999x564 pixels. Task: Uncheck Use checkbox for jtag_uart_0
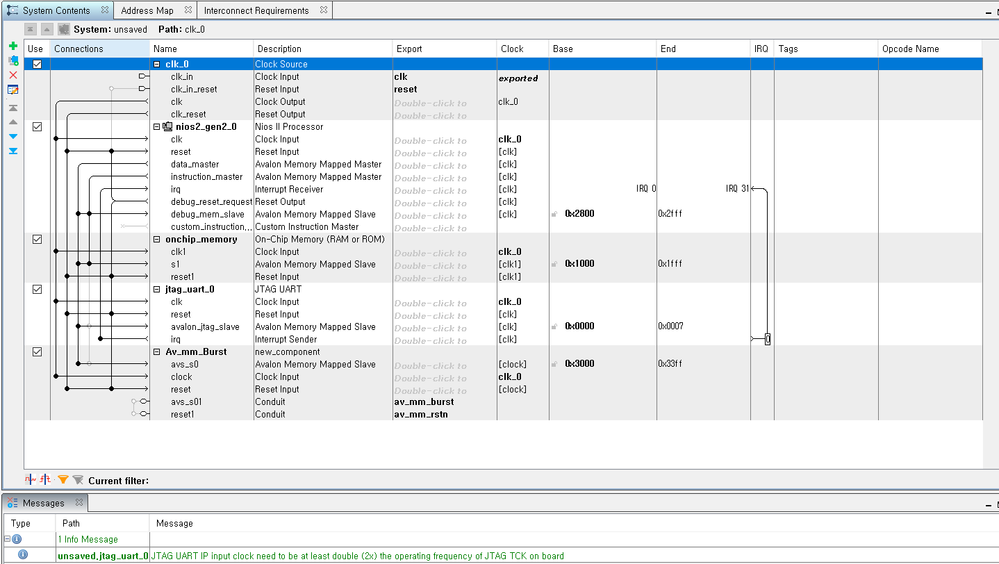[x=37, y=289]
